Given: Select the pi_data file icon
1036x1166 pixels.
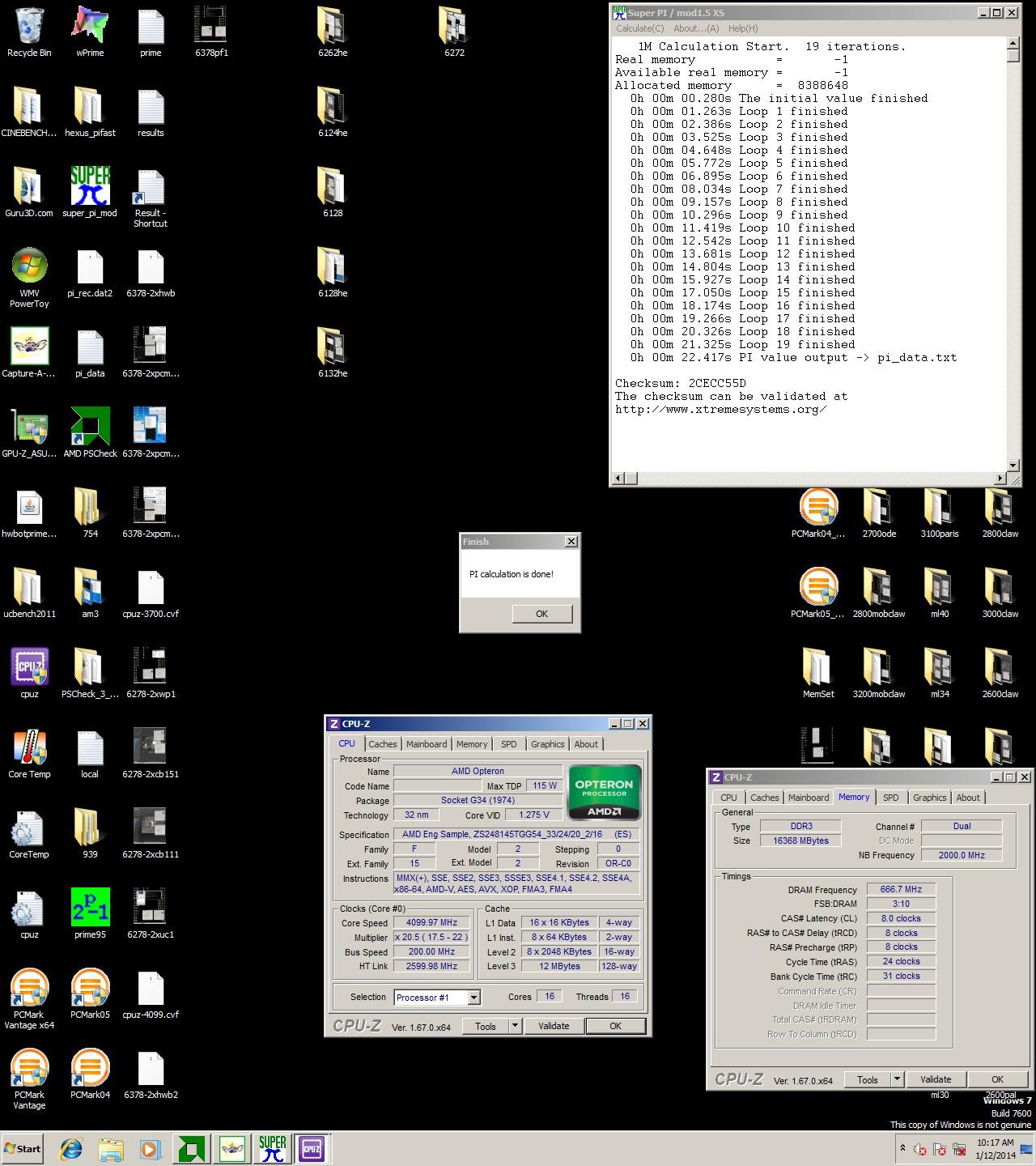Looking at the screenshot, I should 90,353.
